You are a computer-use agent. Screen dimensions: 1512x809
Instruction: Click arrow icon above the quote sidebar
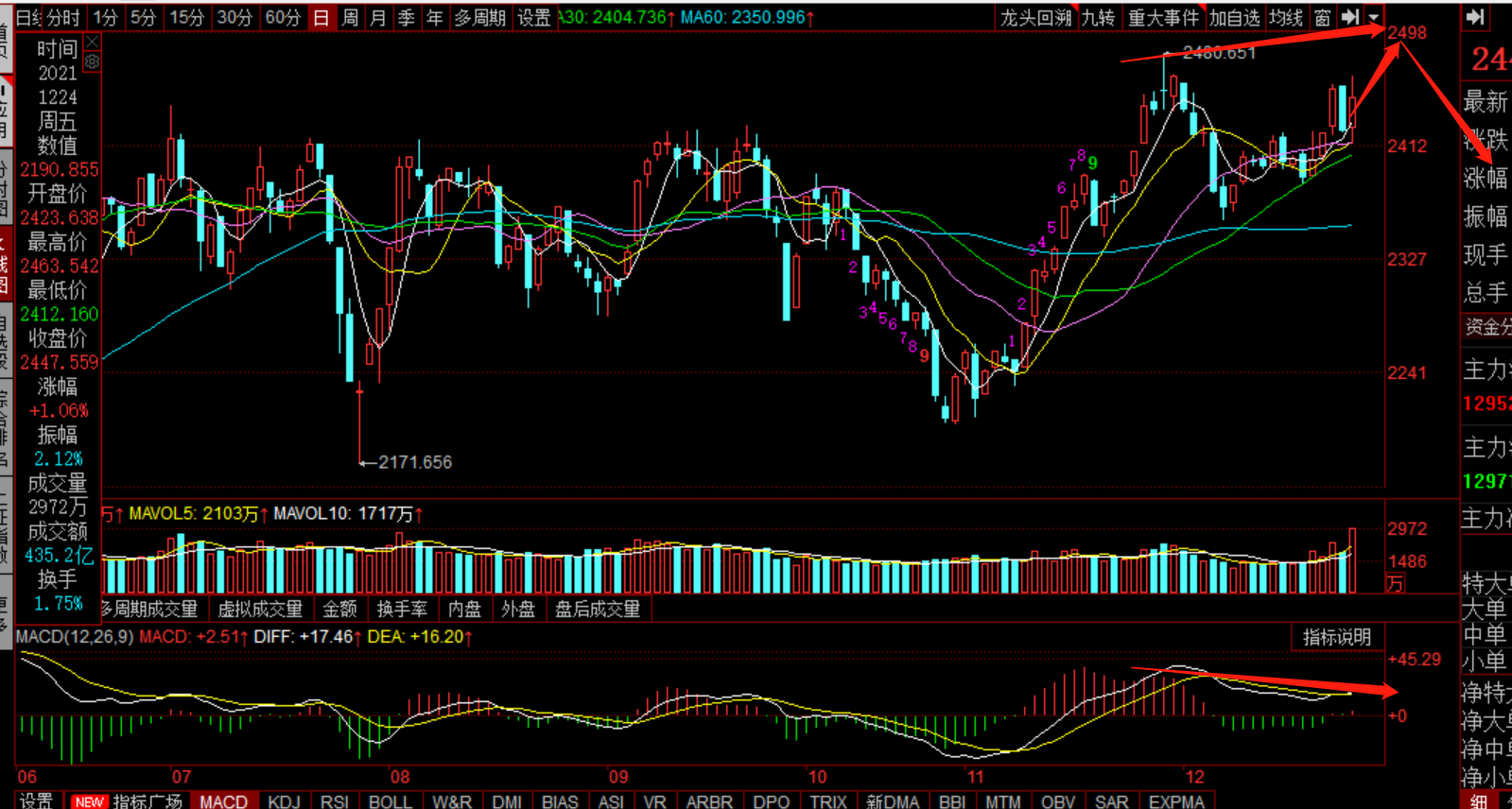[1475, 17]
